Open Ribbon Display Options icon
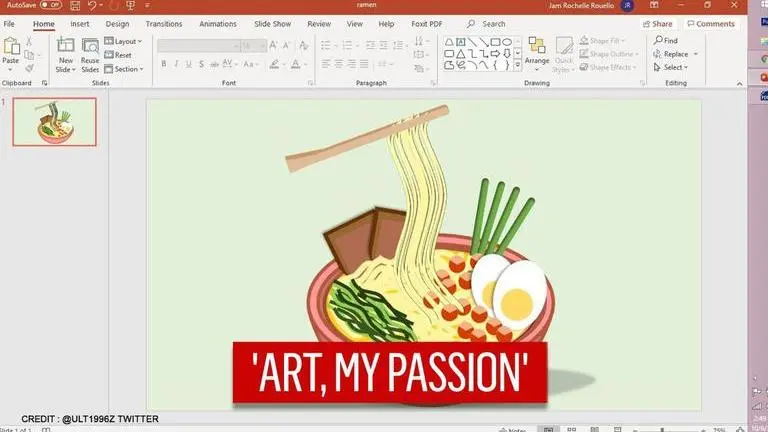Image resolution: width=768 pixels, height=432 pixels. (654, 5)
